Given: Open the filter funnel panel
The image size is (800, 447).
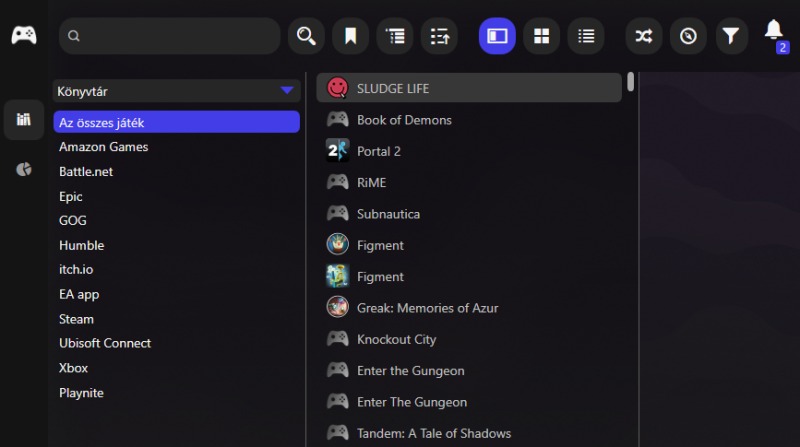Looking at the screenshot, I should [732, 36].
